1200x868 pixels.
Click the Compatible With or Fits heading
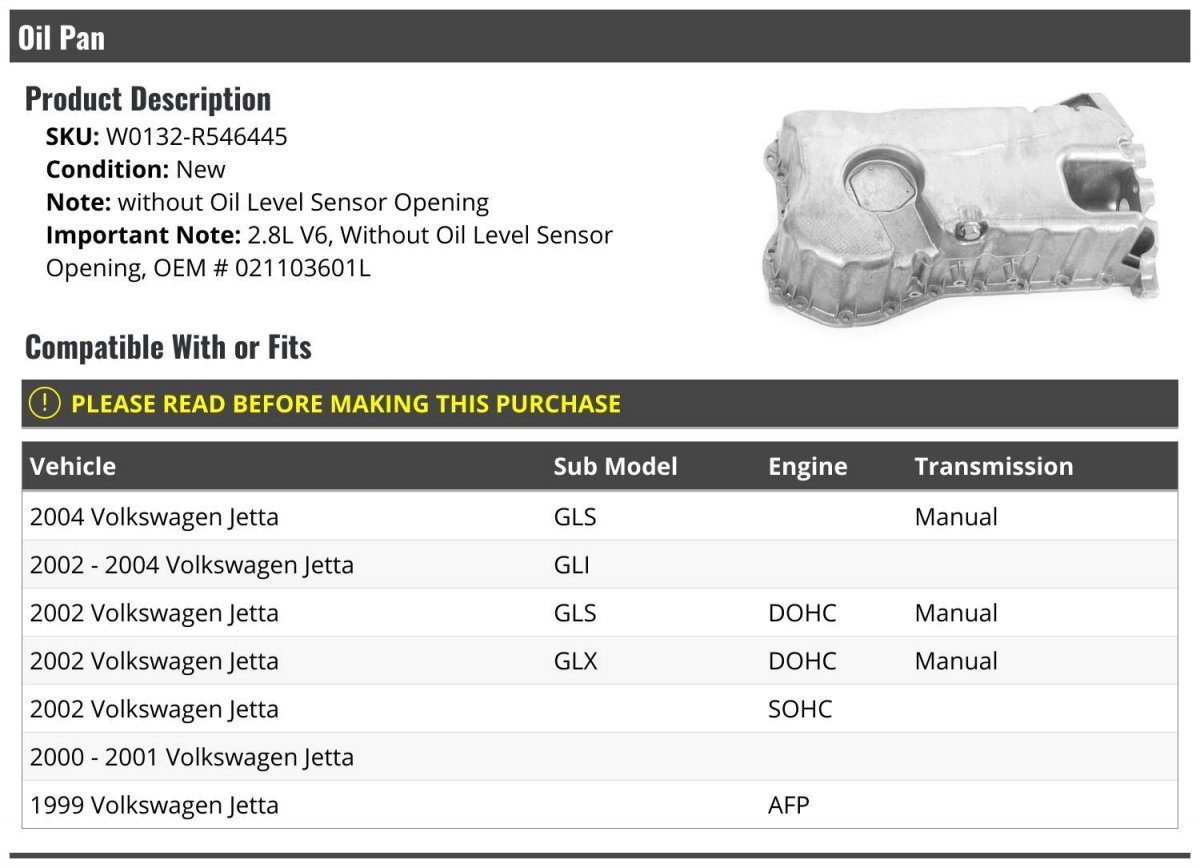click(168, 347)
